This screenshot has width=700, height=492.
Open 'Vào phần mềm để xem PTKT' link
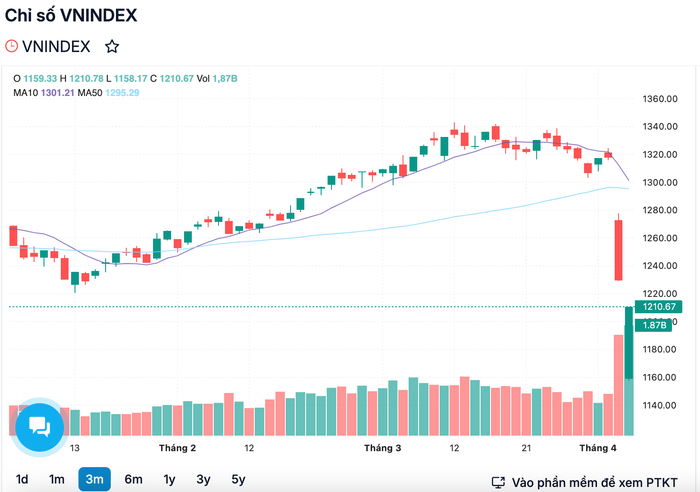594,483
